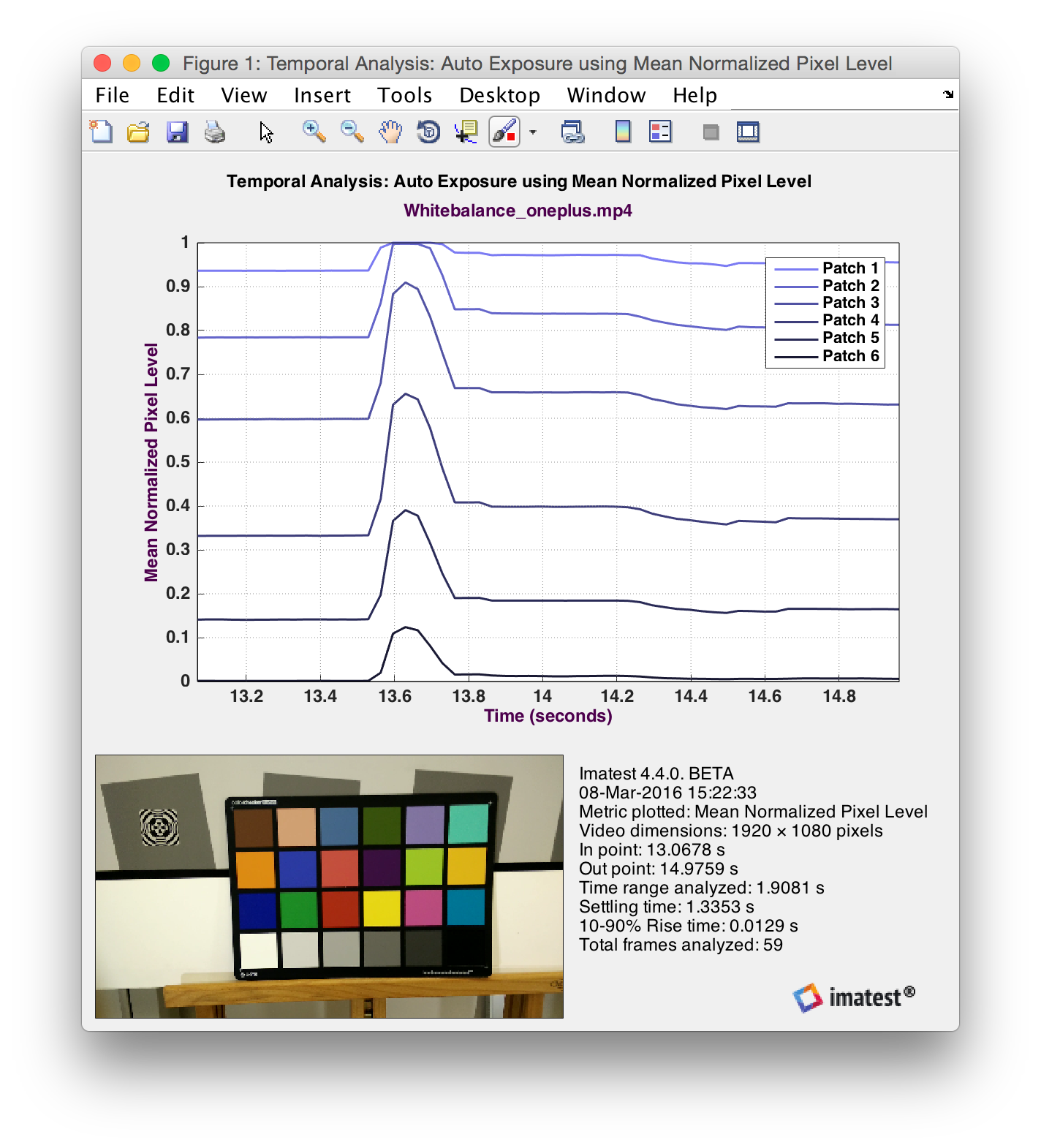Image resolution: width=1041 pixels, height=1148 pixels.
Task: Save figure using floppy disk icon
Action: [177, 132]
